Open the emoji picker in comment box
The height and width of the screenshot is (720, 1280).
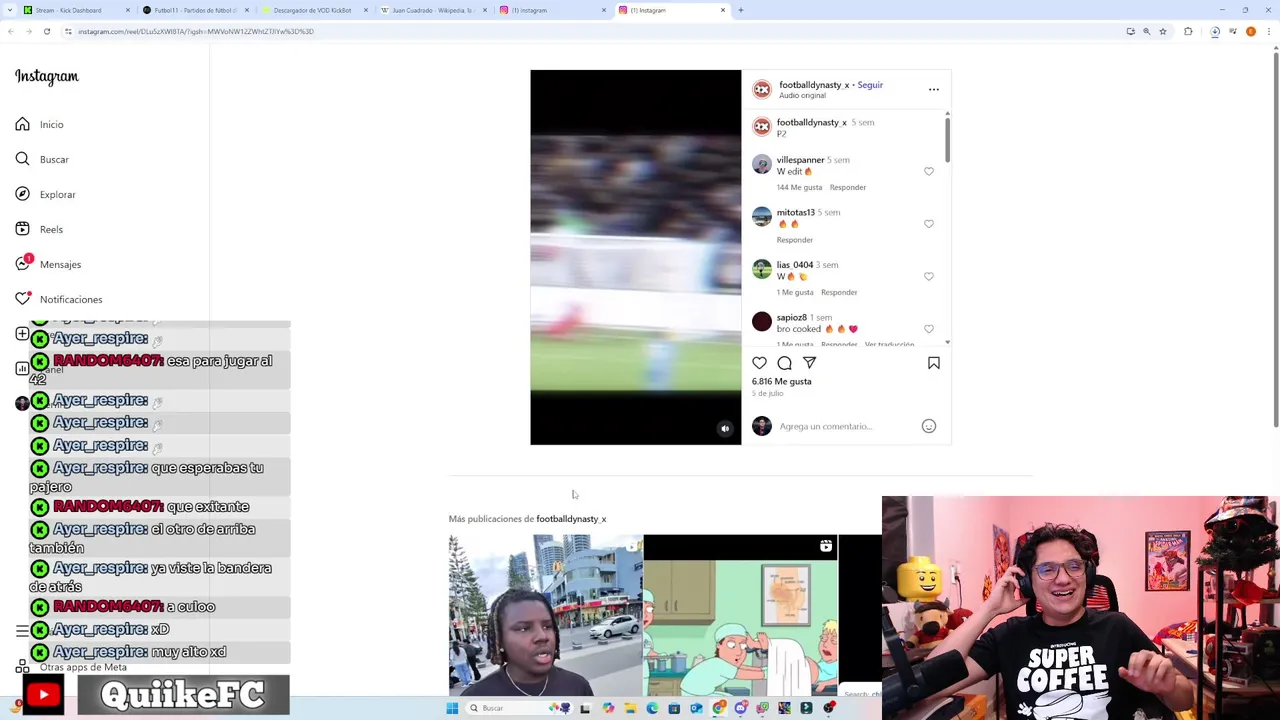click(x=929, y=426)
